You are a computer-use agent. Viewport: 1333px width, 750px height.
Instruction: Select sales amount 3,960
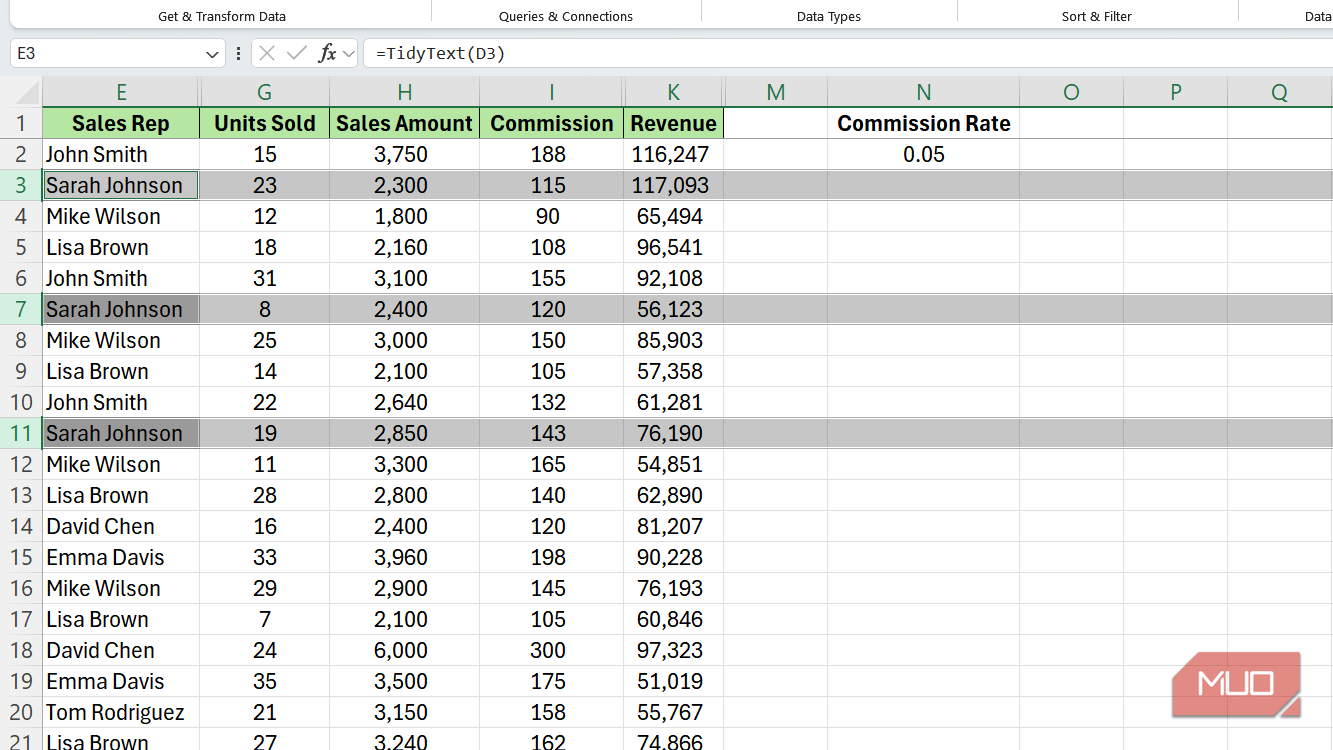tap(404, 557)
